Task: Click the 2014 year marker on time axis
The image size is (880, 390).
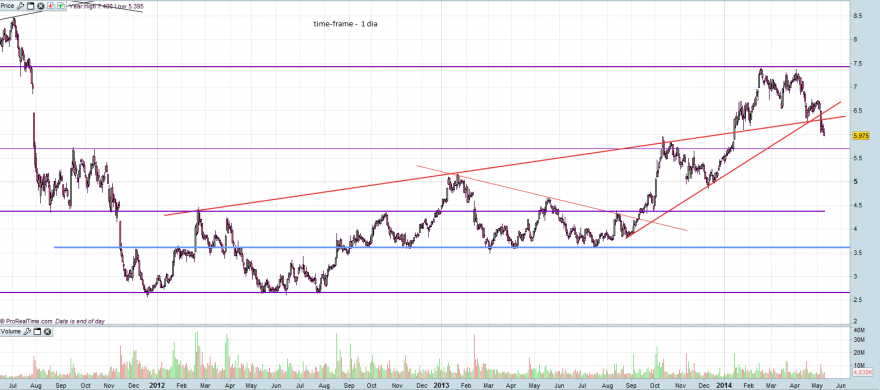Action: 725,386
